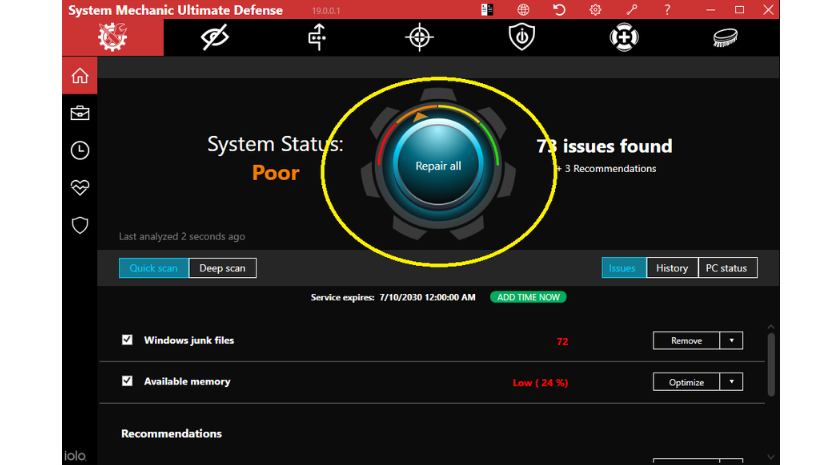Uncheck the Windows junk files checkbox

127,340
